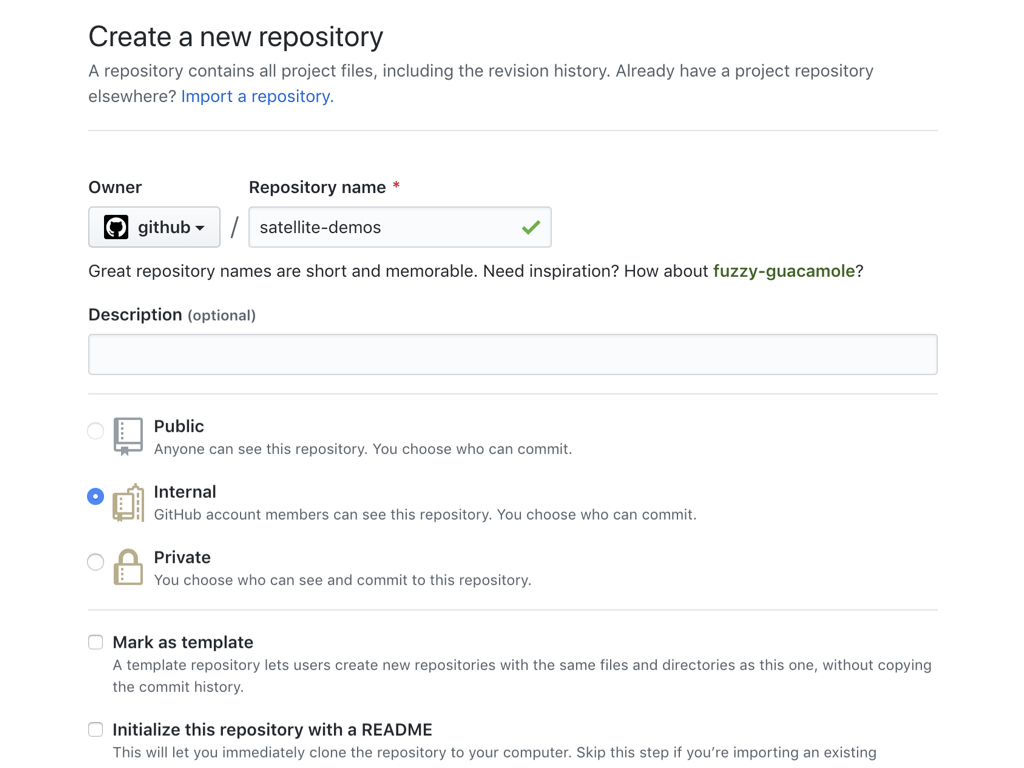Click the green checkmark in the name field
This screenshot has width=1024, height=768.
pyautogui.click(x=531, y=228)
